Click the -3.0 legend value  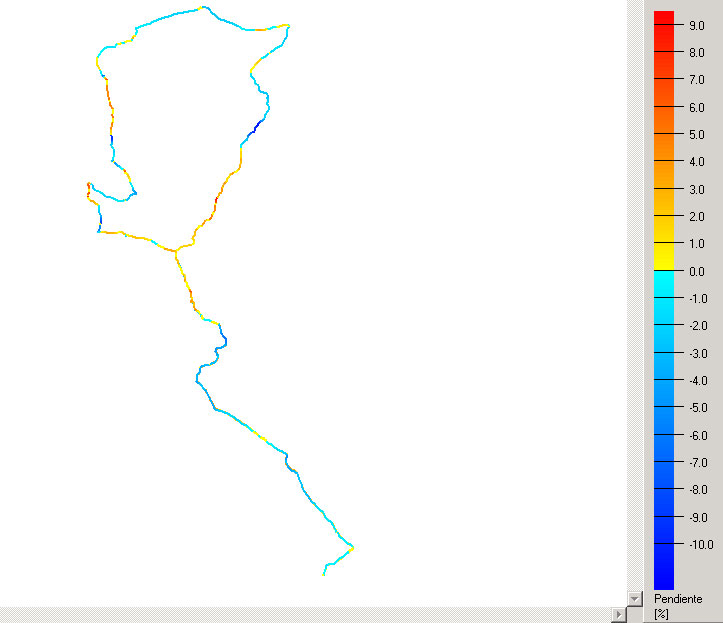698,354
